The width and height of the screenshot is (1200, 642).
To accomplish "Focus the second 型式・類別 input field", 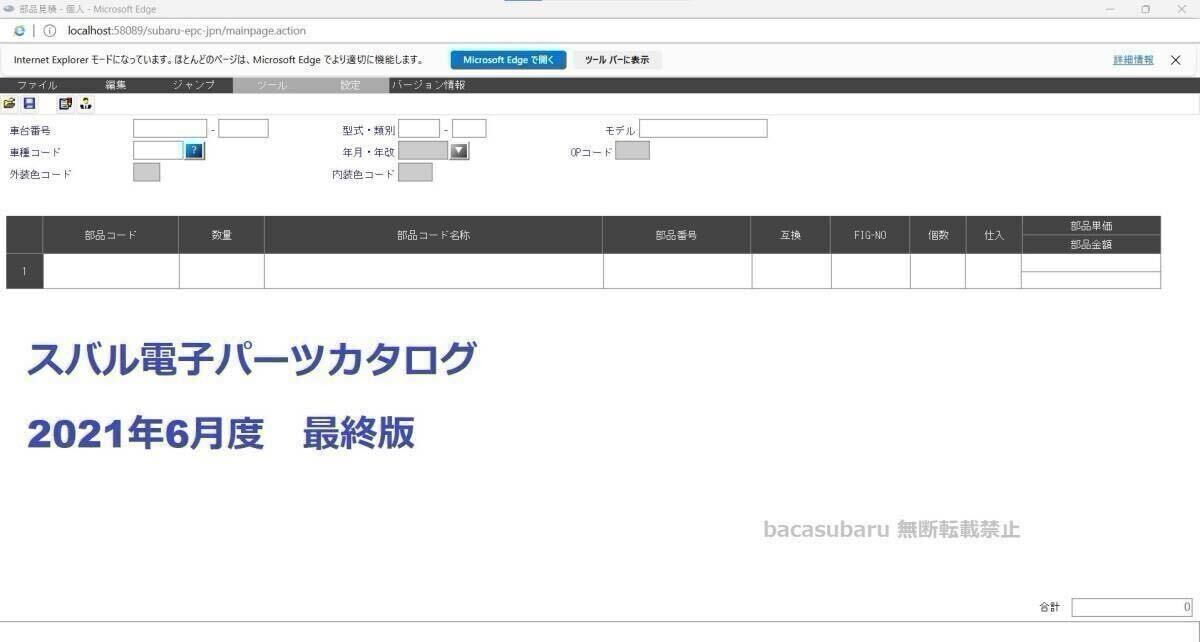I will (x=469, y=128).
